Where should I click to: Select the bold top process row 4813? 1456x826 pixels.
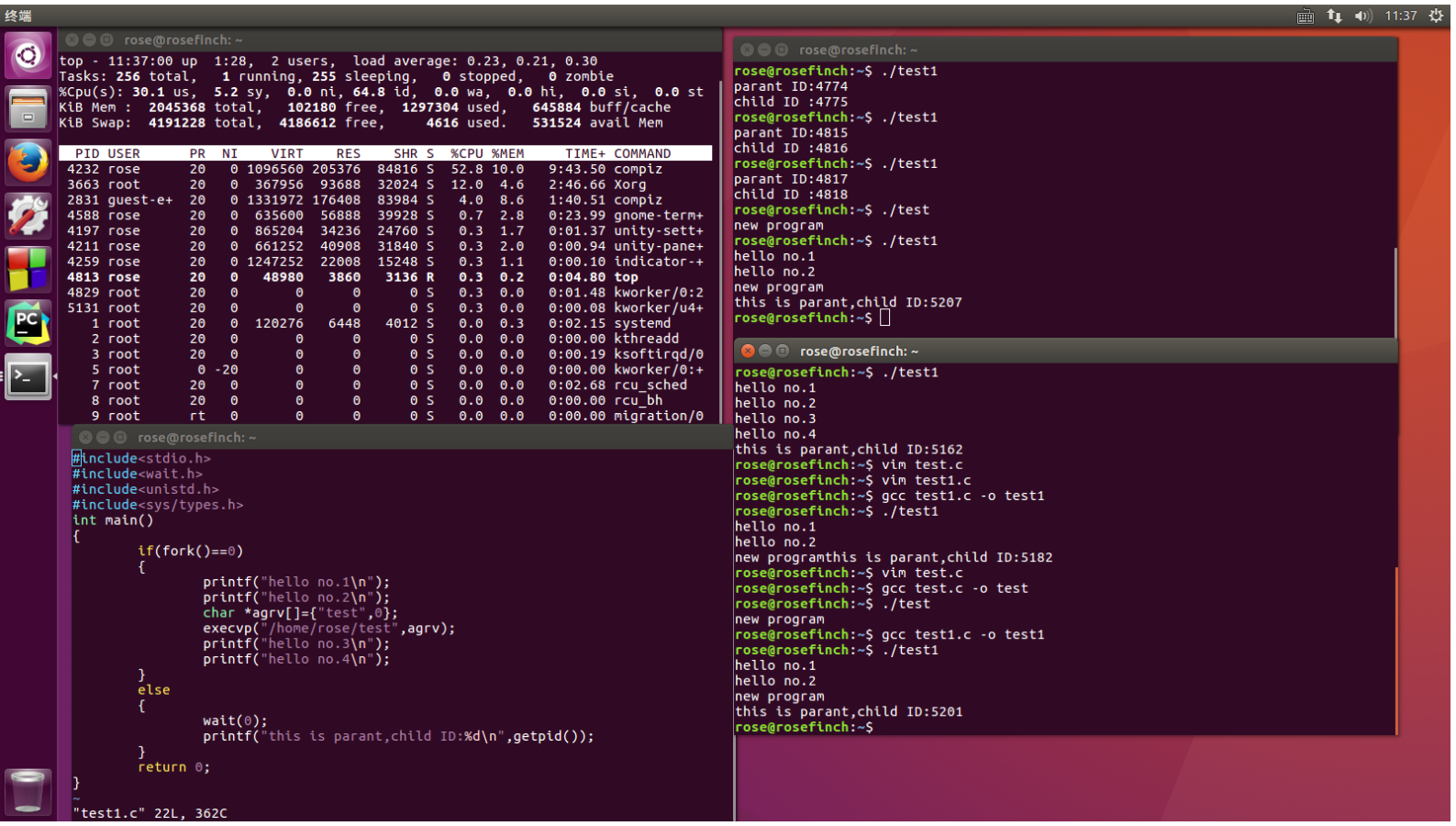(385, 277)
